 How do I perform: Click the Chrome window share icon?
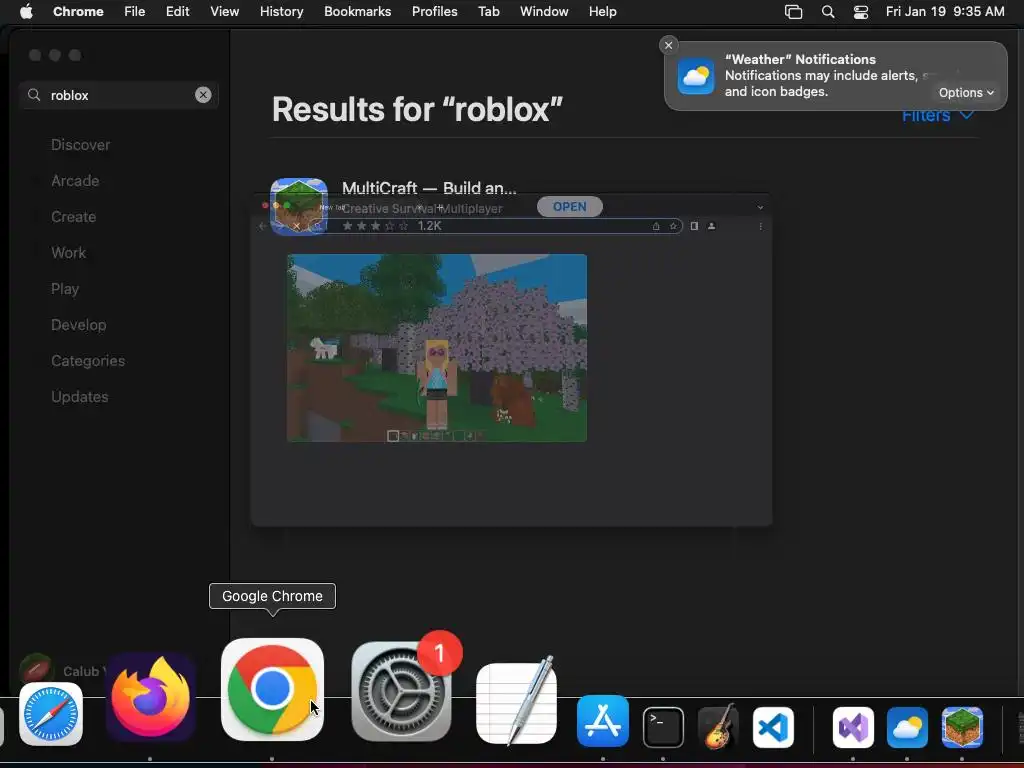click(x=656, y=226)
